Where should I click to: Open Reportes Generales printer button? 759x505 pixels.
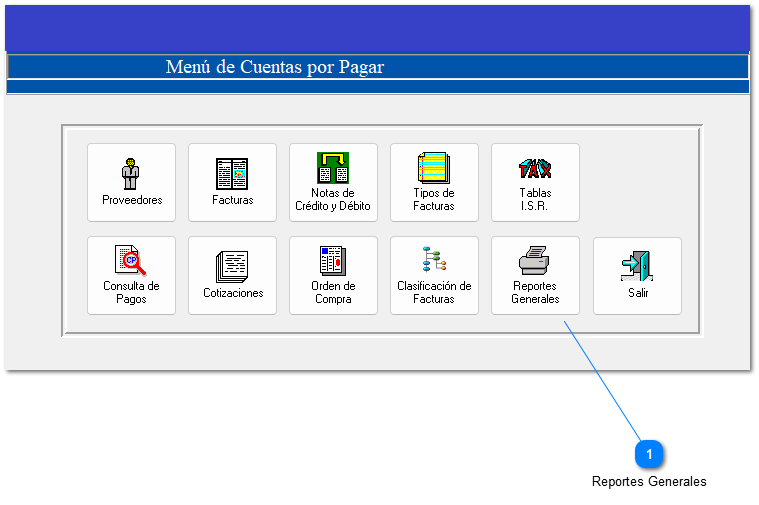pyautogui.click(x=535, y=275)
